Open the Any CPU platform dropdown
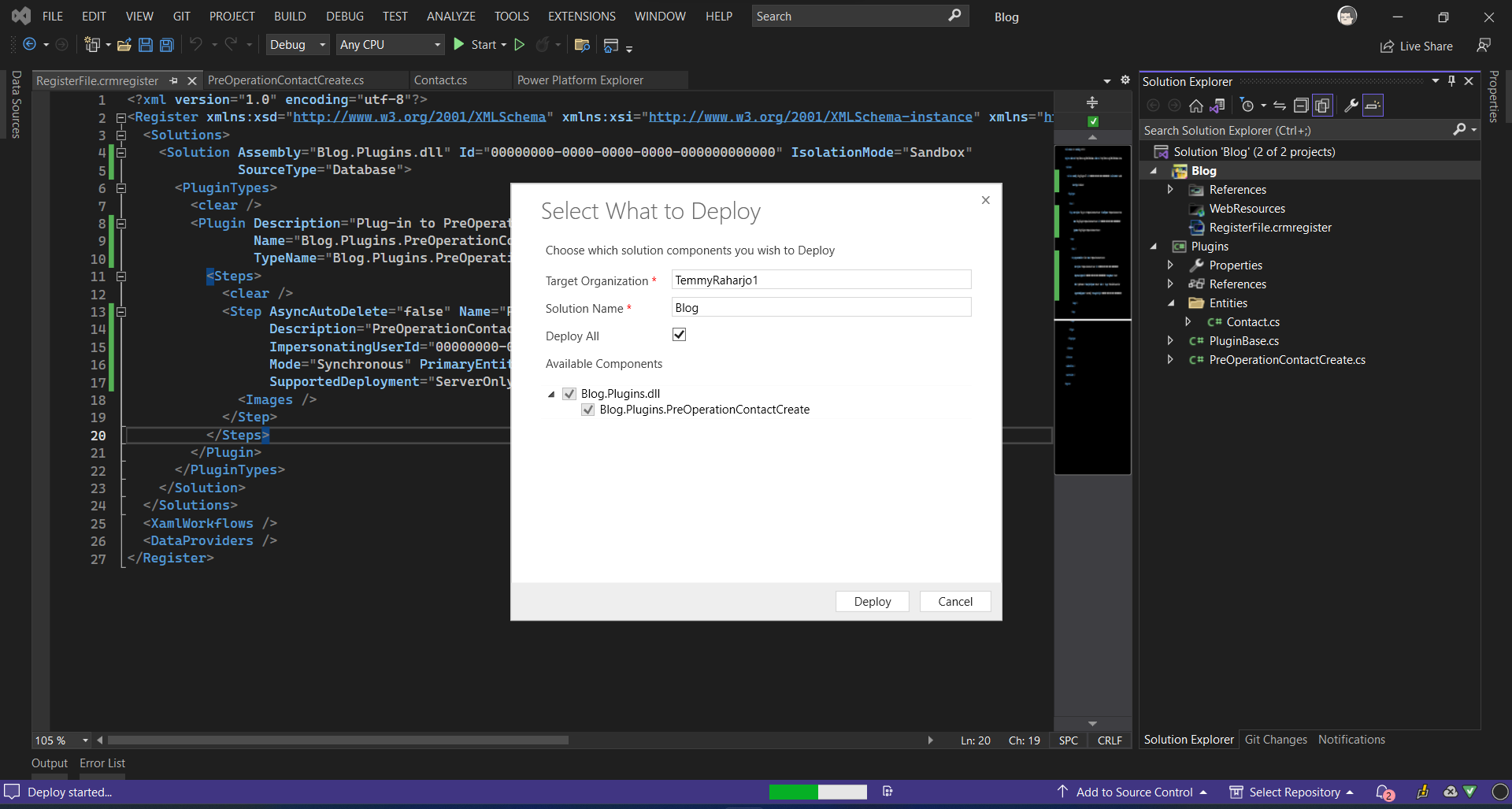The width and height of the screenshot is (1512, 809). tap(391, 45)
